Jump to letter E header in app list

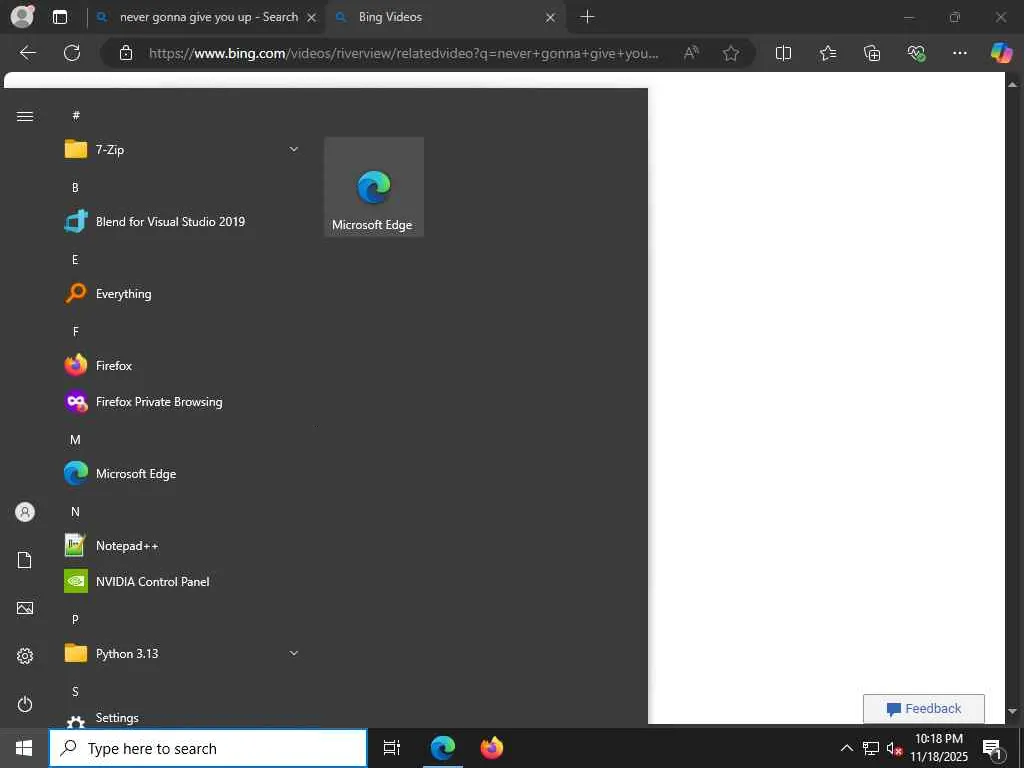[x=75, y=260]
